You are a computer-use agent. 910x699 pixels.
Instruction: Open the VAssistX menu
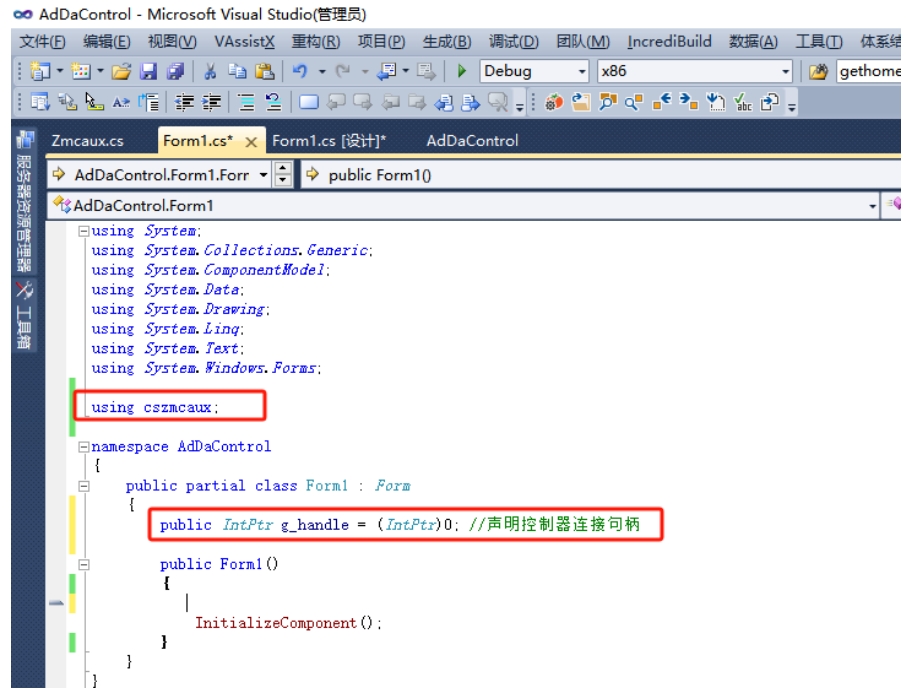244,41
